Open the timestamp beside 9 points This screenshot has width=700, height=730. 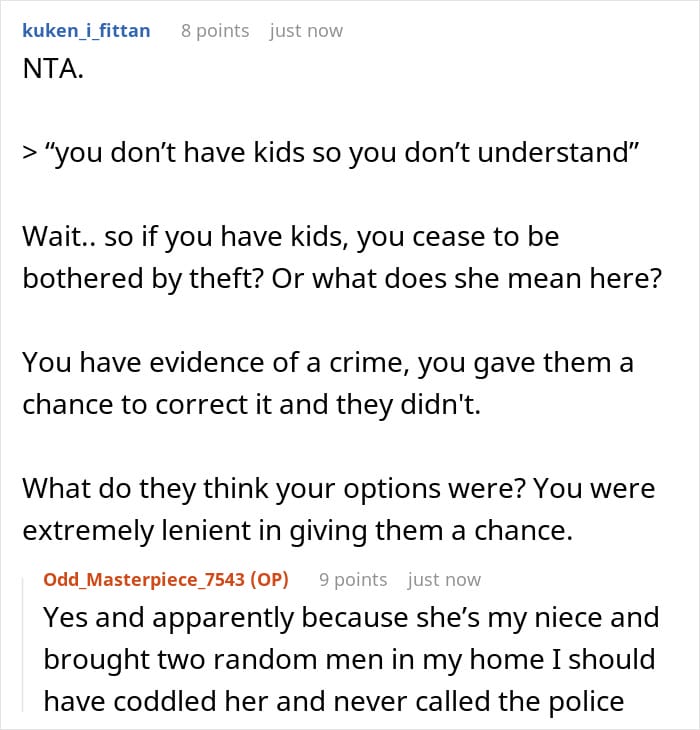[x=444, y=580]
